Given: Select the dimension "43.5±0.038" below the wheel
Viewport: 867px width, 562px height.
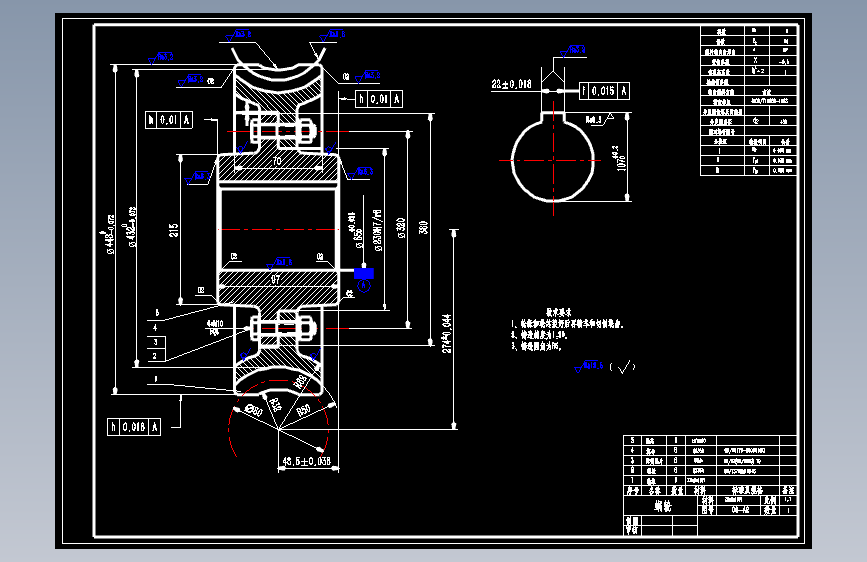Looking at the screenshot, I should [x=307, y=461].
